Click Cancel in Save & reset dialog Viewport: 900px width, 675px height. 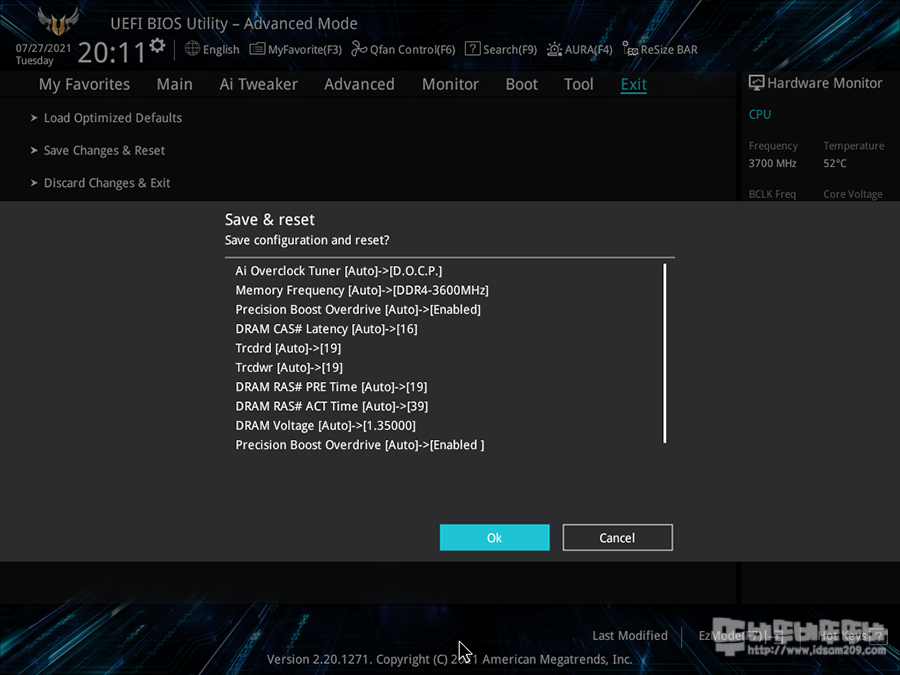pyautogui.click(x=617, y=537)
